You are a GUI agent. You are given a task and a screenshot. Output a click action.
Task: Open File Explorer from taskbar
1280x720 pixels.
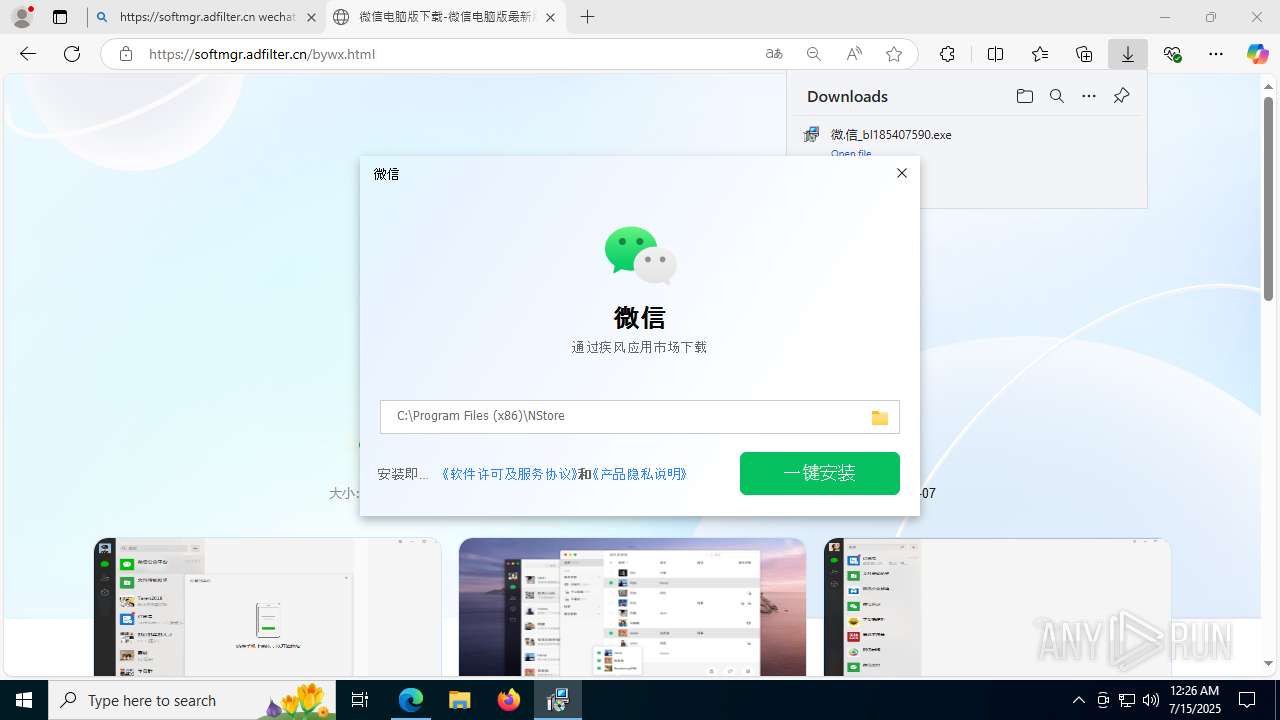(460, 700)
